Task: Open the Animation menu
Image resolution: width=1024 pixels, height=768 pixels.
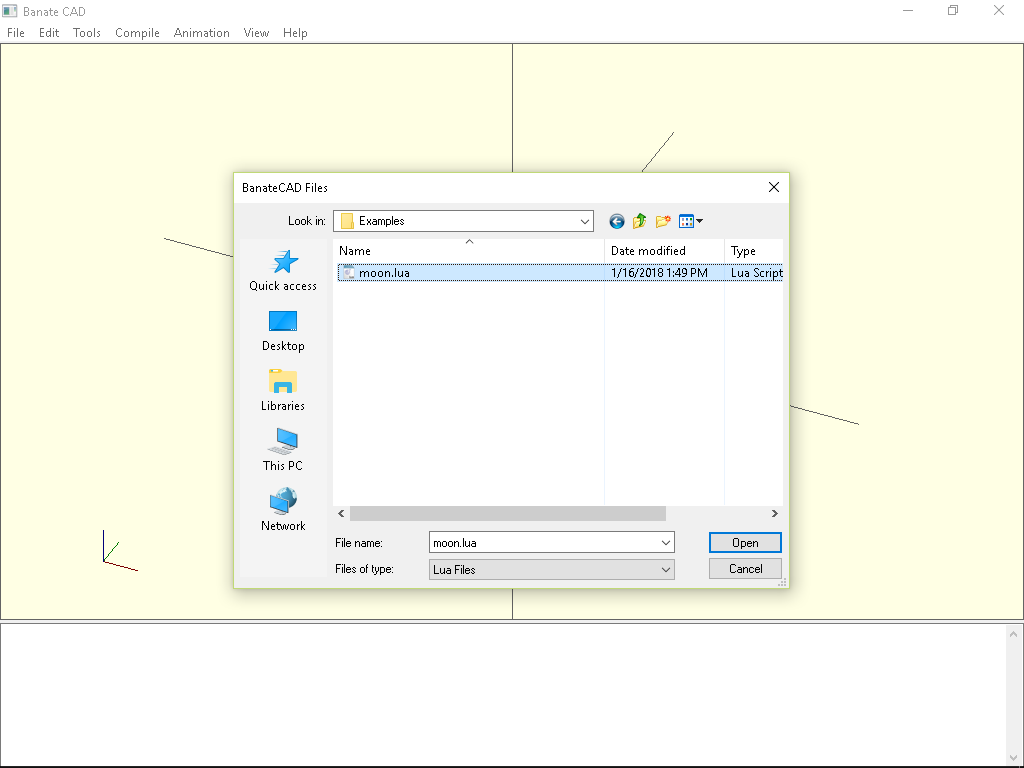Action: [201, 33]
